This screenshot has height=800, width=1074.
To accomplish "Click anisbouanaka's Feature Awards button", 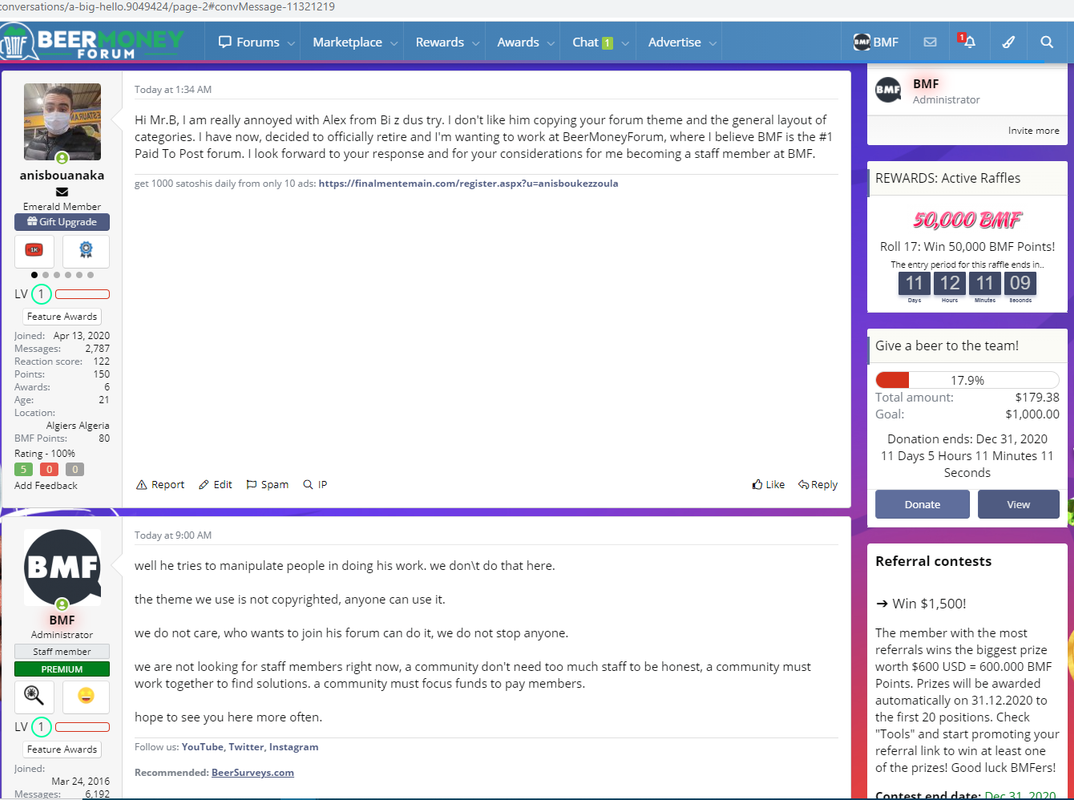I will 62,316.
